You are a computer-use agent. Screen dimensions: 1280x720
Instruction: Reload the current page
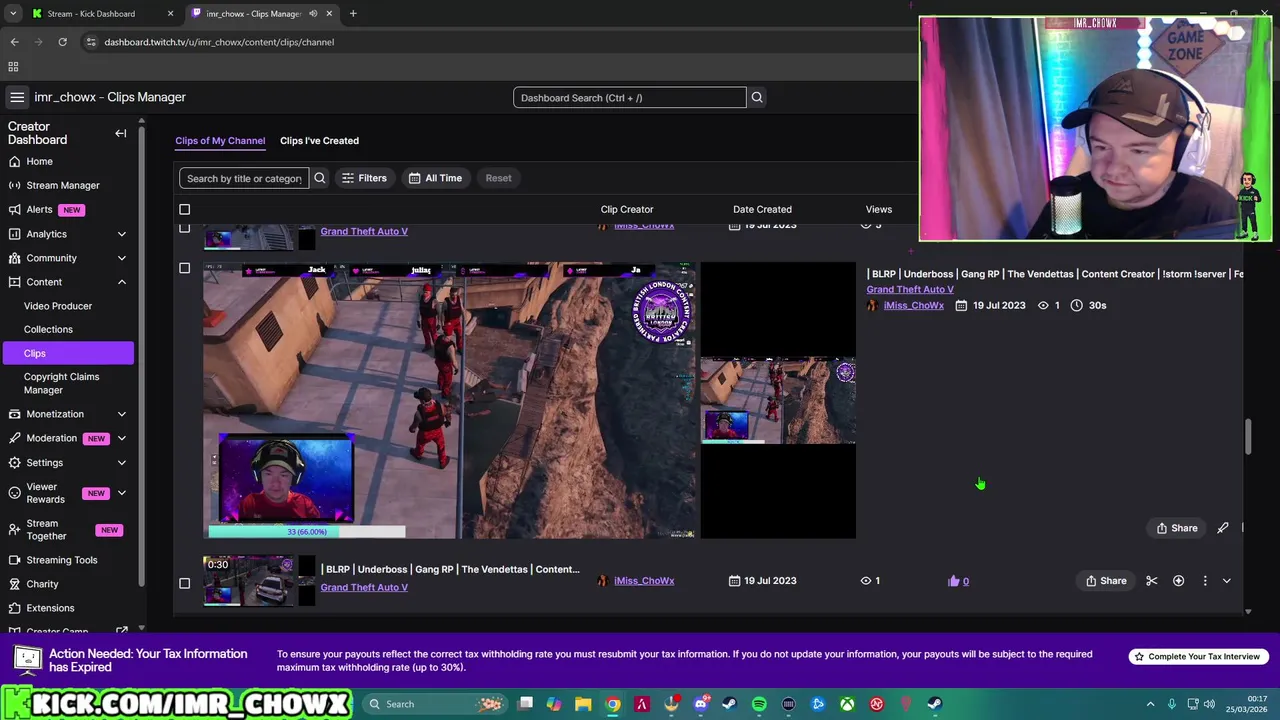(62, 42)
